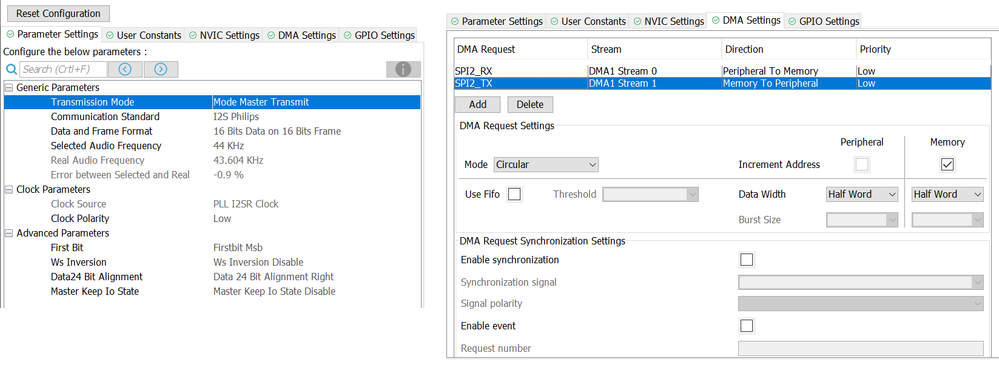Open the Memory Data Width dropdown
The image size is (999, 373).
pos(947,194)
